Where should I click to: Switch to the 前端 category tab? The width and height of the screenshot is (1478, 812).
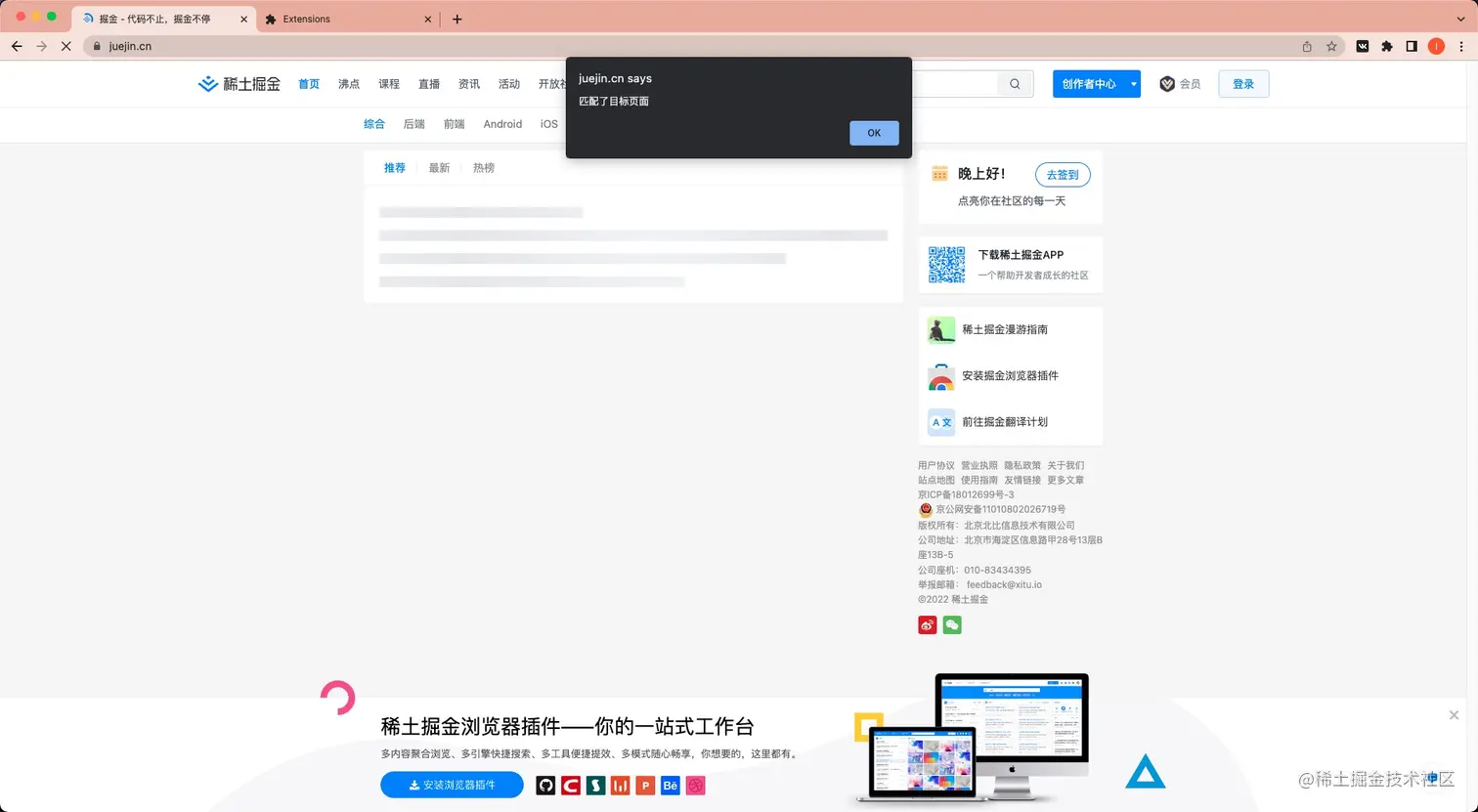[455, 124]
